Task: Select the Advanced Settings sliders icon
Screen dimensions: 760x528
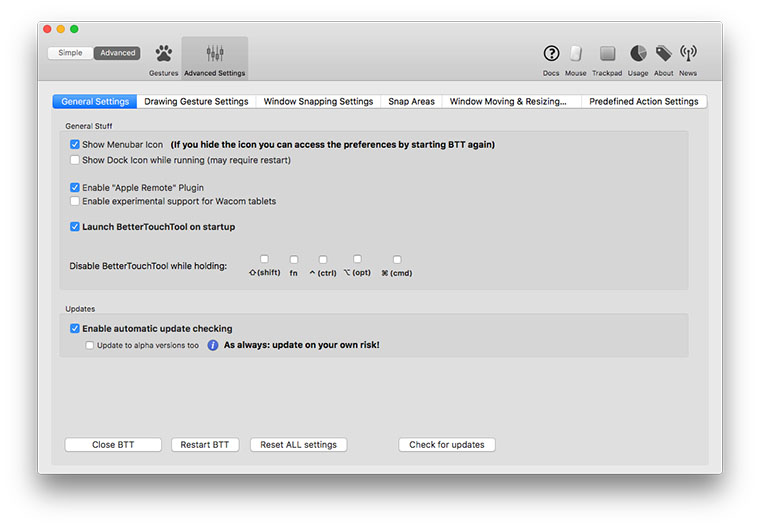Action: [x=215, y=53]
